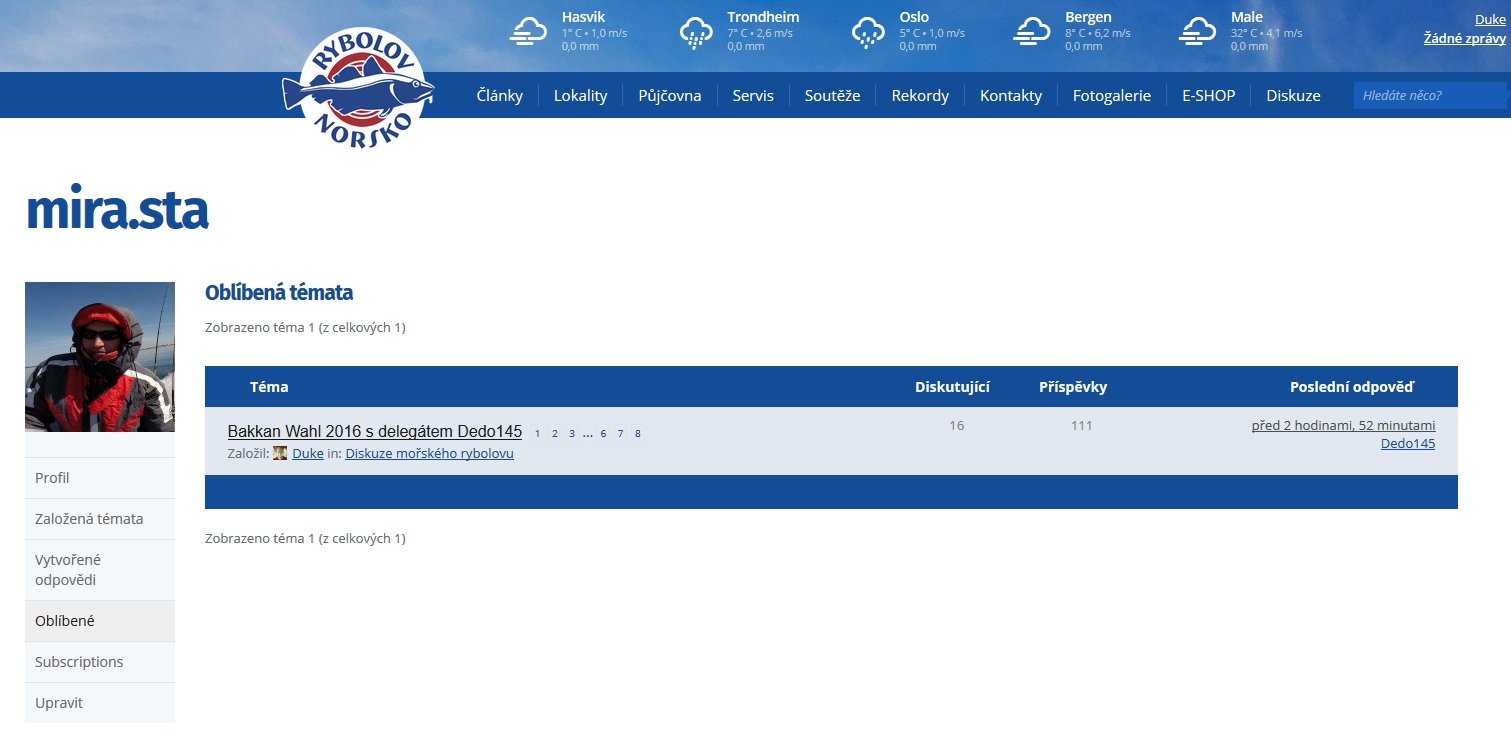Jump to page 8 of the topic
Image resolution: width=1511 pixels, height=738 pixels.
pos(638,434)
